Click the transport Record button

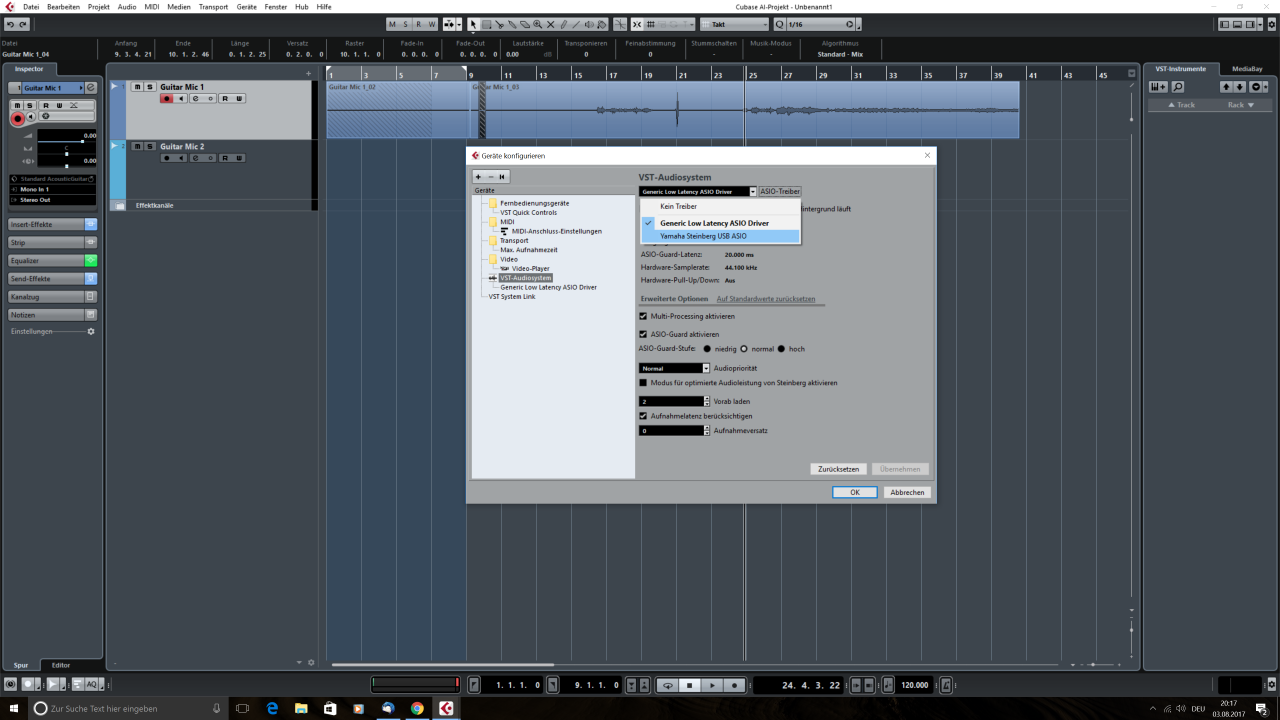click(x=735, y=685)
